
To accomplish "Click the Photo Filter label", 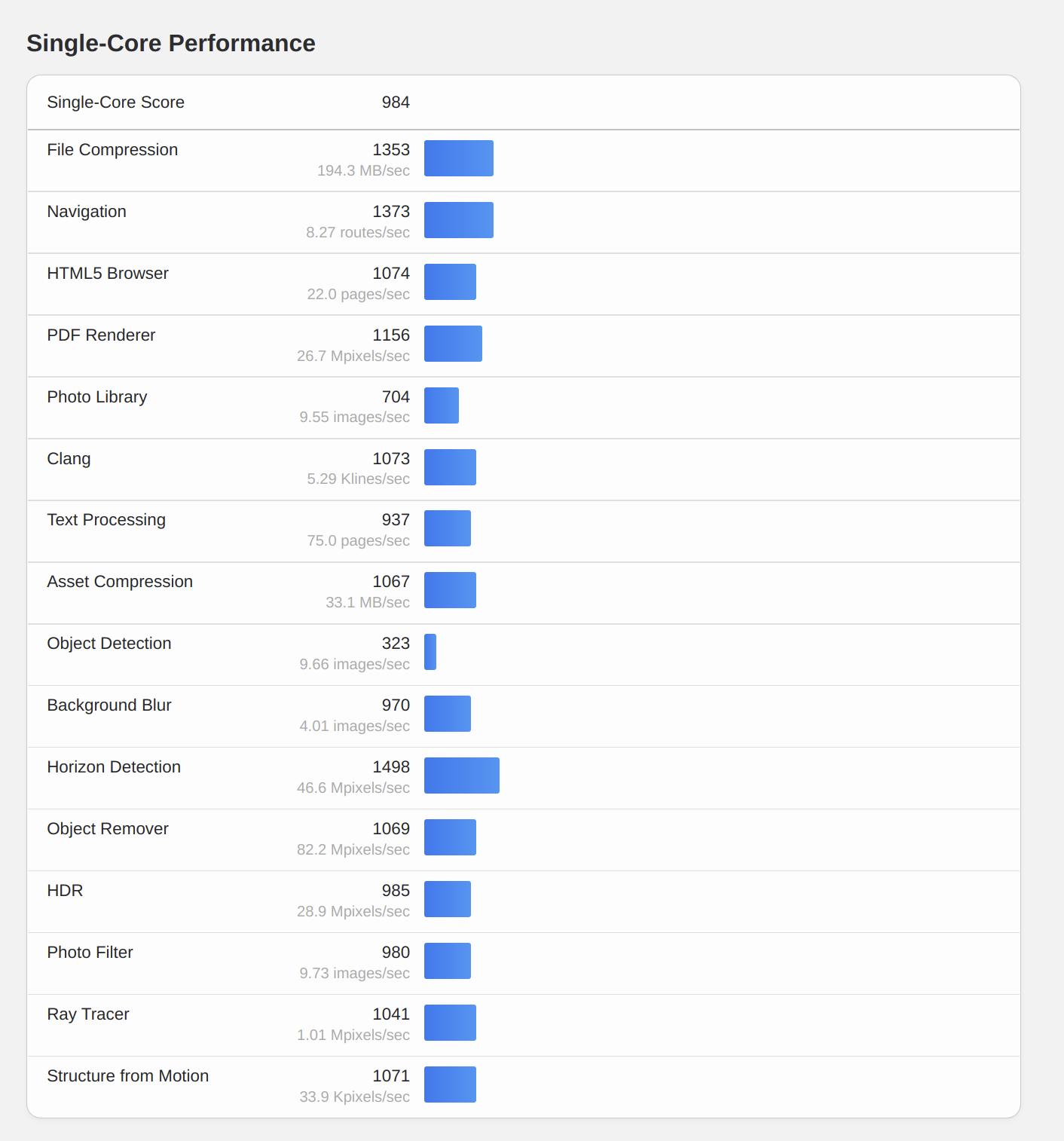I will pos(90,953).
